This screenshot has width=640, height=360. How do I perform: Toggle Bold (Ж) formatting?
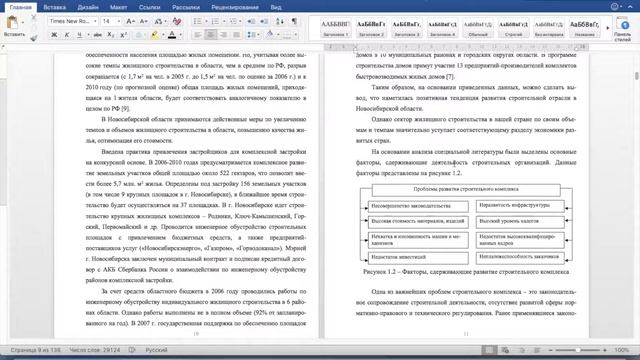(54, 35)
